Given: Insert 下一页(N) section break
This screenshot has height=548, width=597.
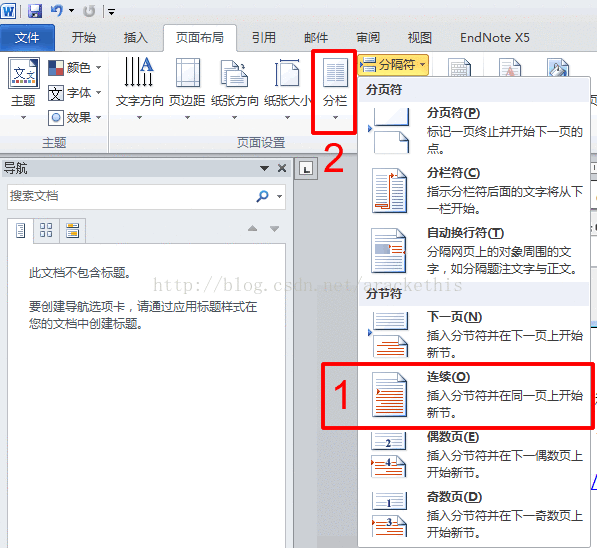Looking at the screenshot, I should [x=474, y=335].
